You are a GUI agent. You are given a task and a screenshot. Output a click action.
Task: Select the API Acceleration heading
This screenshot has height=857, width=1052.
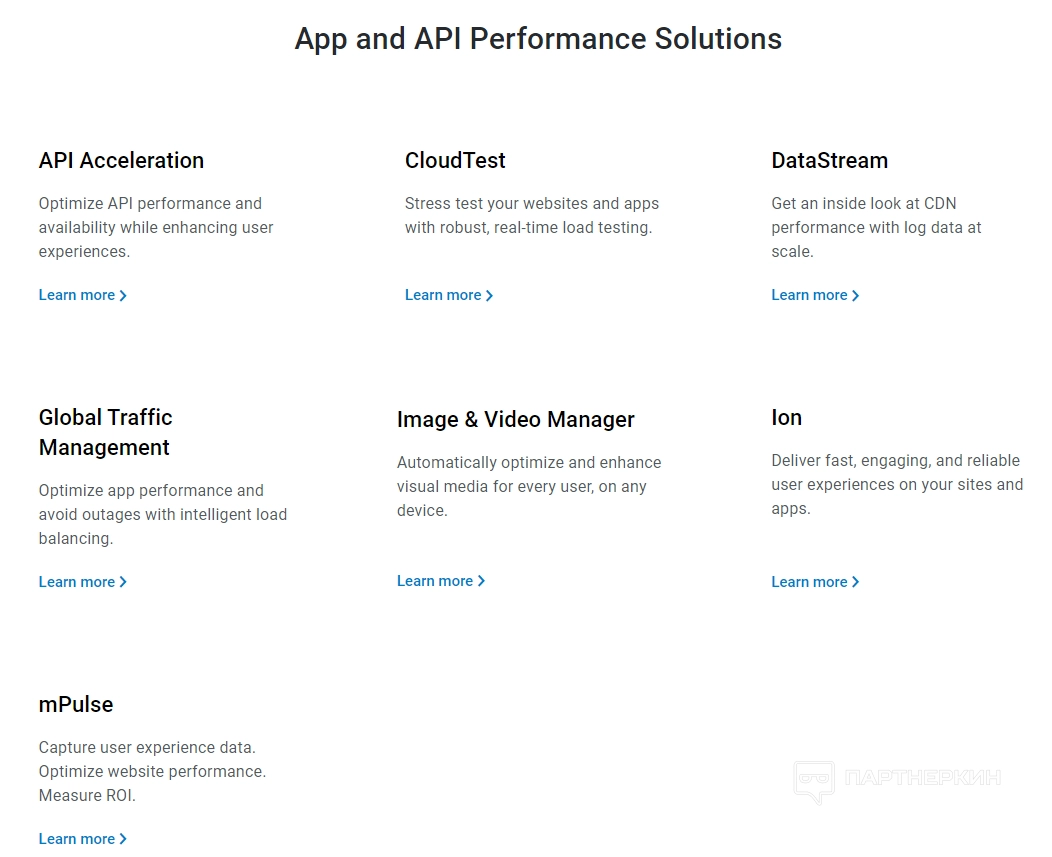(121, 160)
